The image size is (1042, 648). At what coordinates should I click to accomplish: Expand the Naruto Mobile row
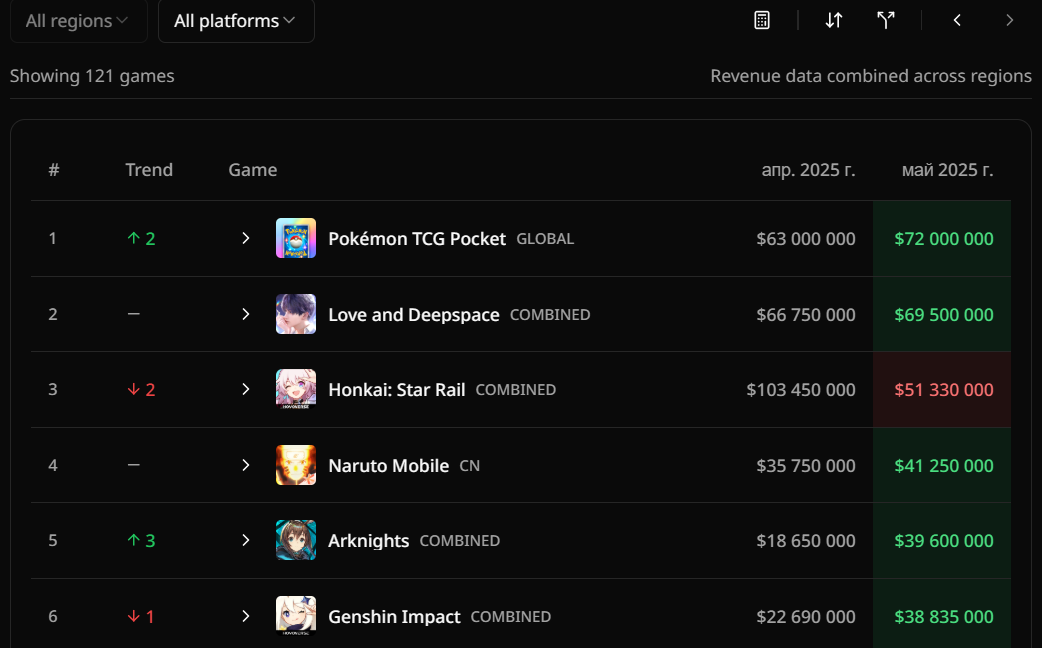click(246, 465)
